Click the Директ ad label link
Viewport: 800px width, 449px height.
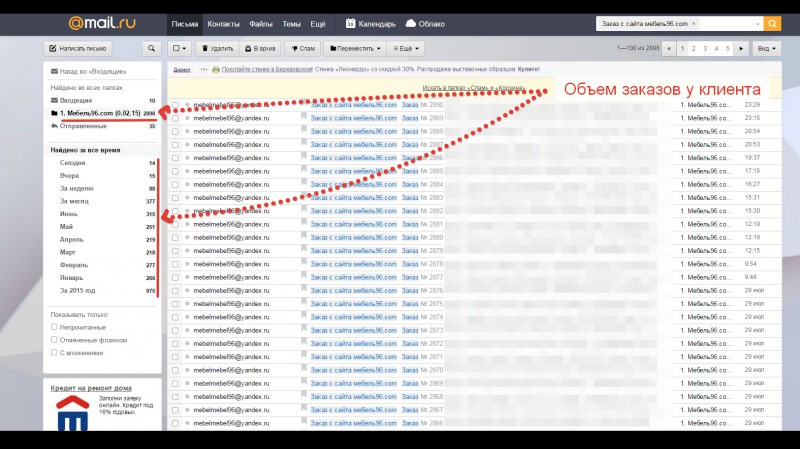(182, 69)
